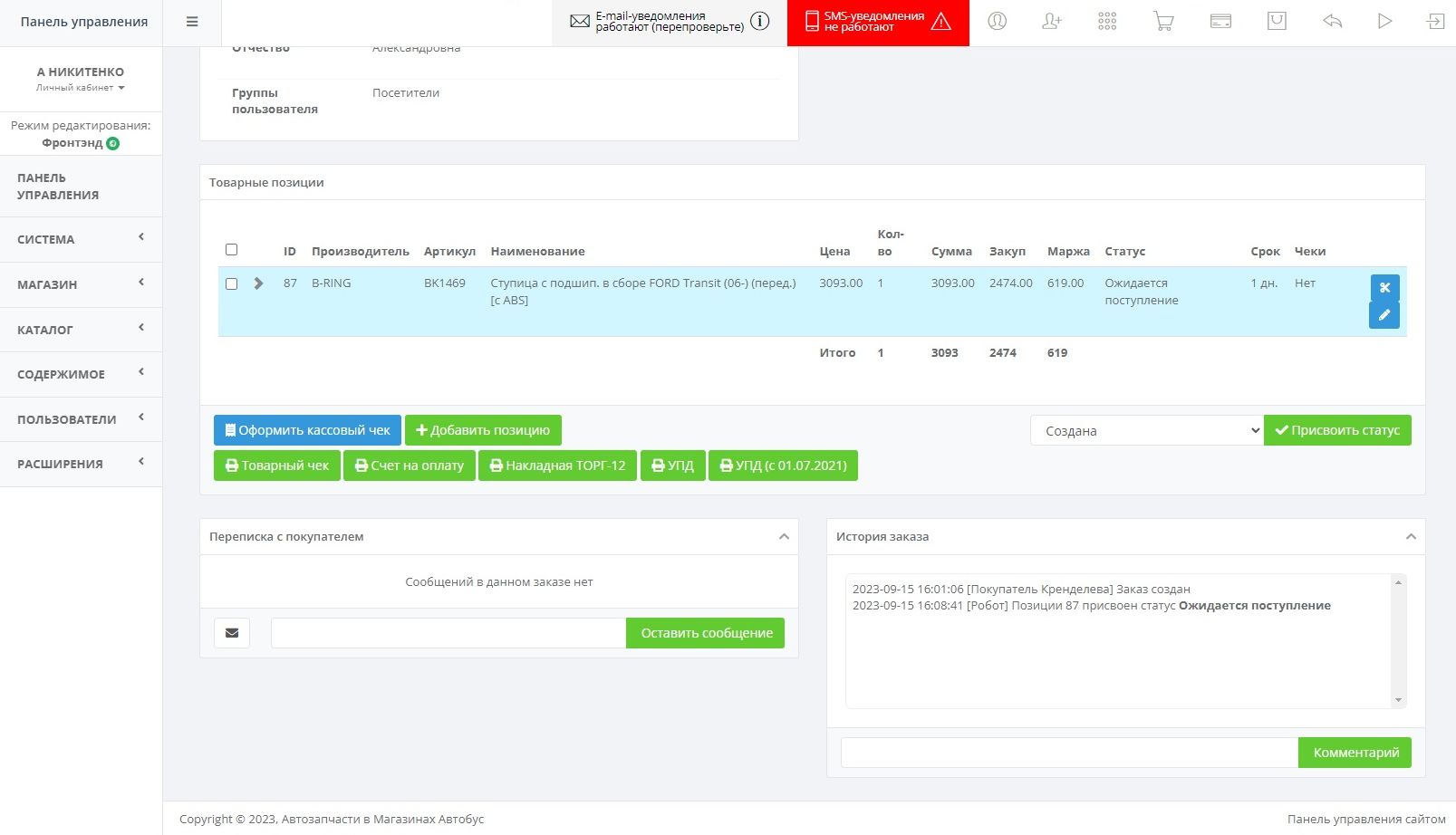Image resolution: width=1456 pixels, height=835 pixels.
Task: Open the user profile icon in header
Action: (x=997, y=22)
